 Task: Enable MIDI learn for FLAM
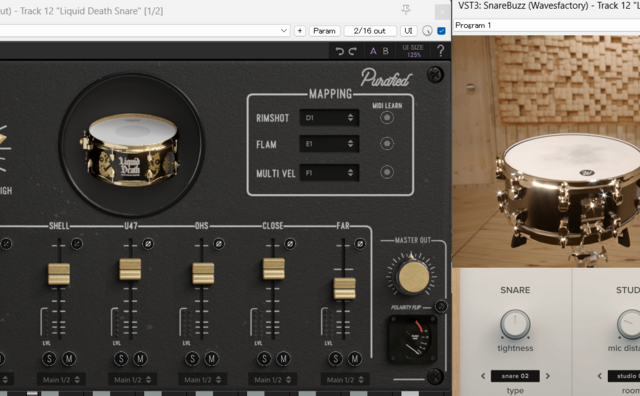pos(387,144)
